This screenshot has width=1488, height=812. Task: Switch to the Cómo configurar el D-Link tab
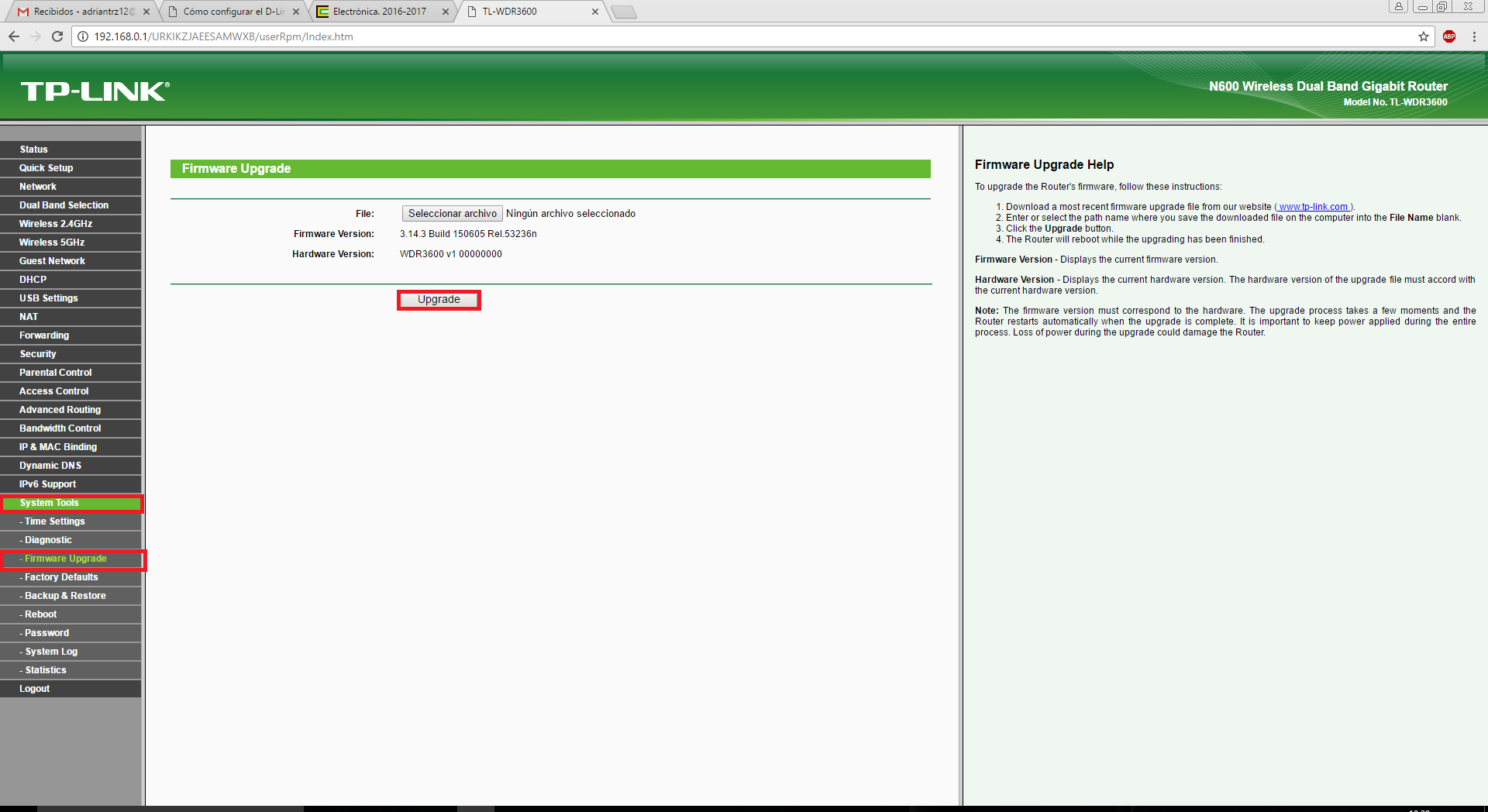232,12
